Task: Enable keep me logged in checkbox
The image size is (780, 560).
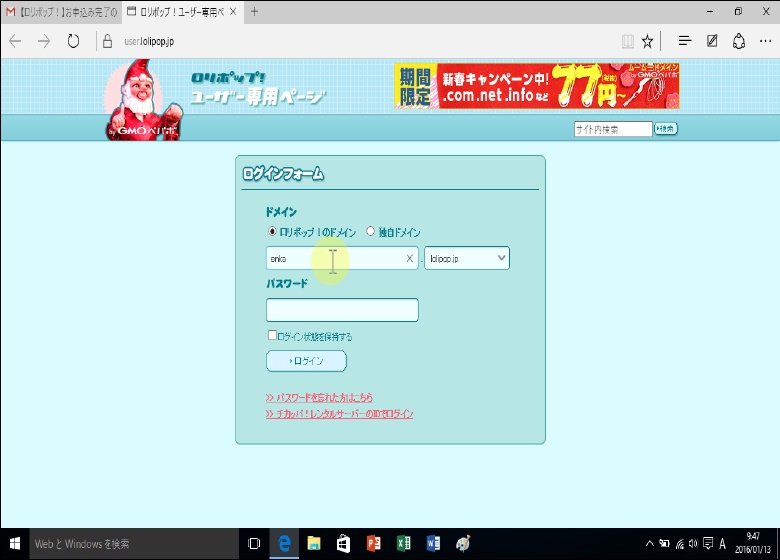Action: (272, 335)
